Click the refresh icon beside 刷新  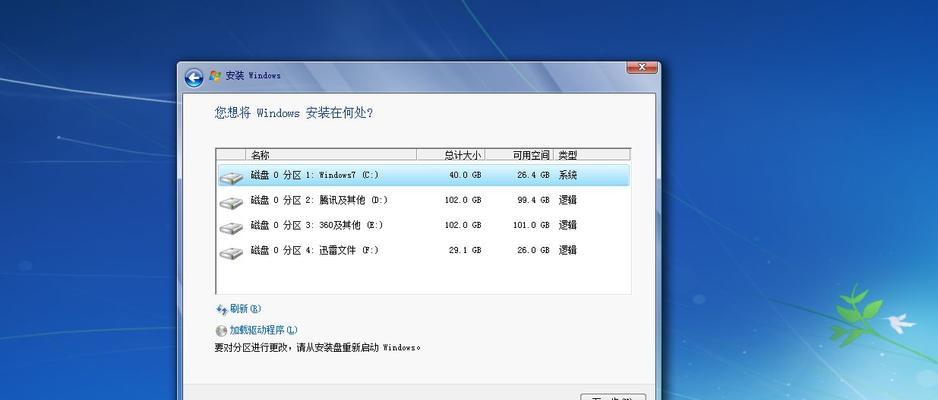tap(221, 309)
